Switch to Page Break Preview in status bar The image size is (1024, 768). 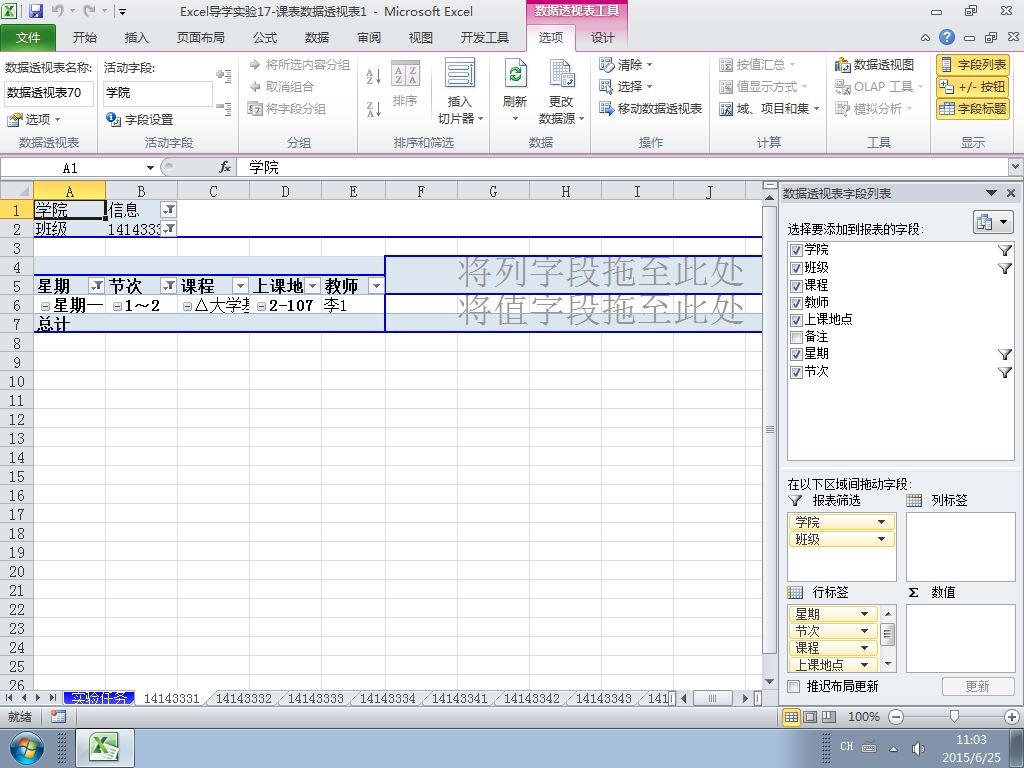click(828, 716)
